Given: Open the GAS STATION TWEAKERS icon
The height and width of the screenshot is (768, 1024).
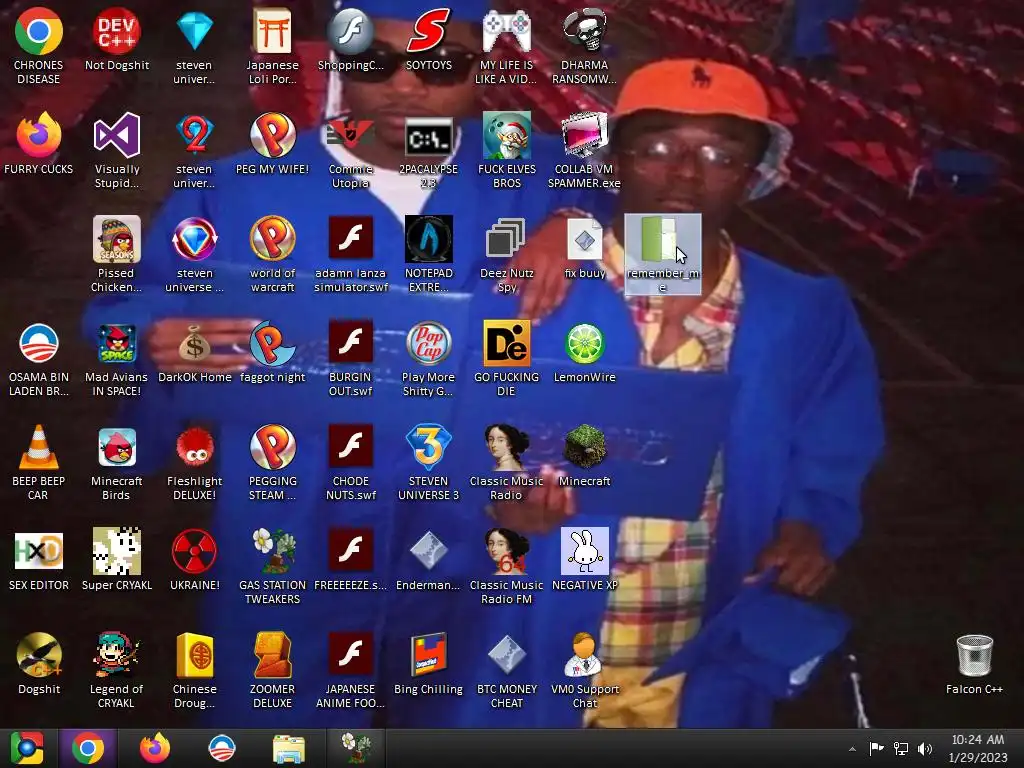Looking at the screenshot, I should tap(272, 552).
